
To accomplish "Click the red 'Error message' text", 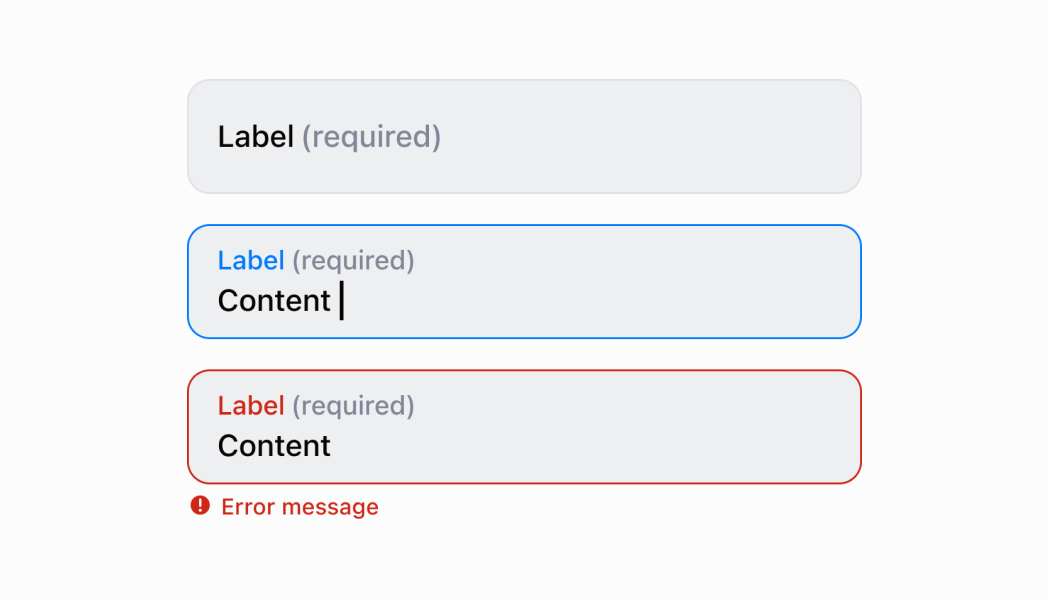I will [x=300, y=507].
